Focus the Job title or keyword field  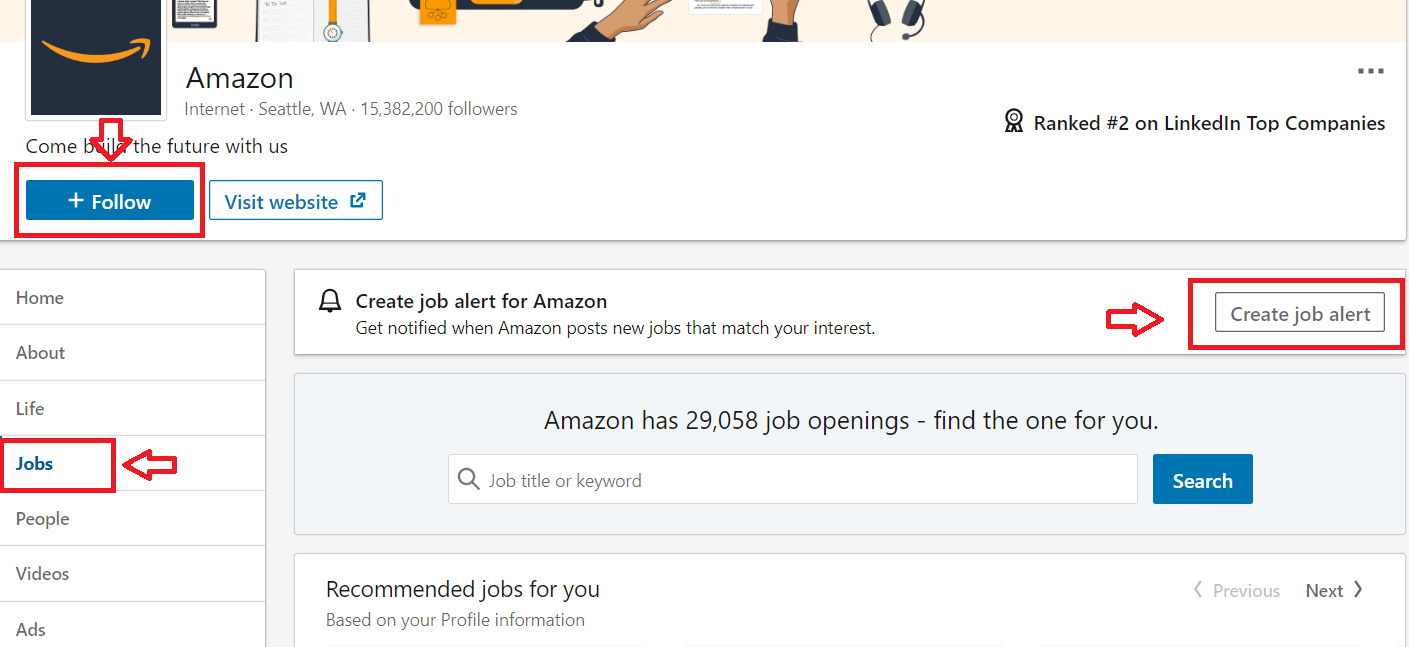pyautogui.click(x=792, y=479)
